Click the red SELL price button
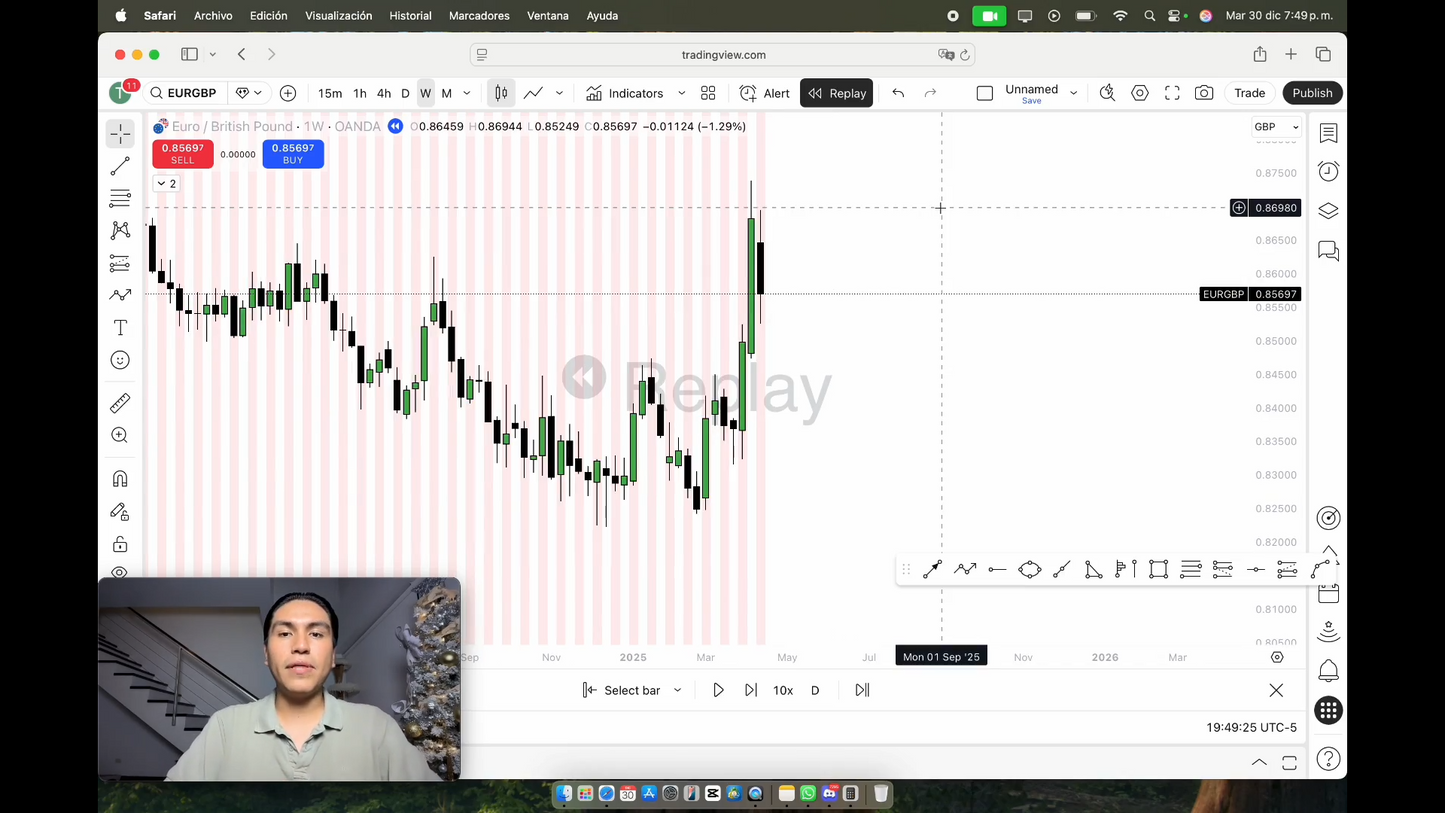 [x=183, y=153]
